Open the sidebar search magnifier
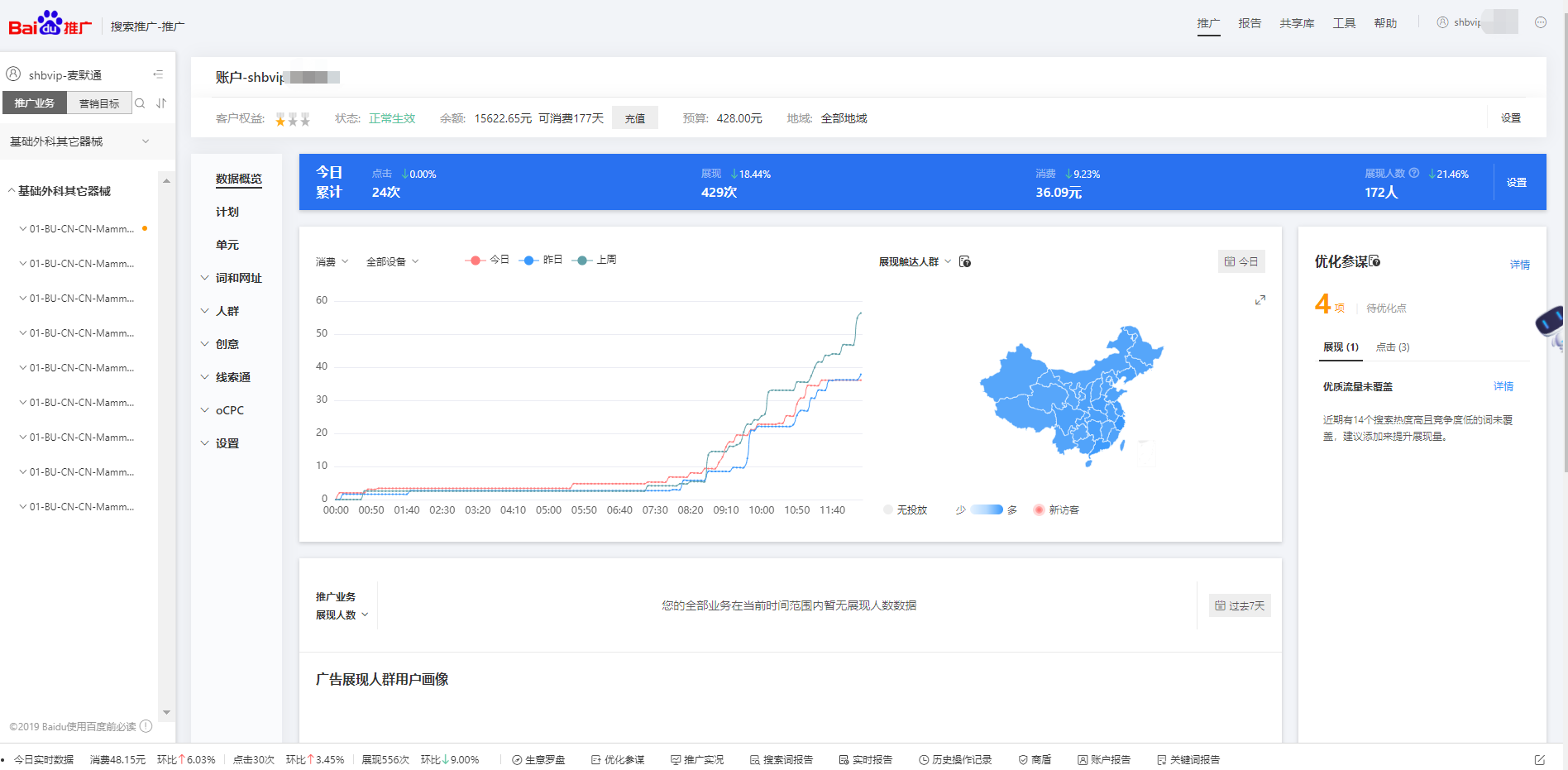1568x770 pixels. [140, 103]
